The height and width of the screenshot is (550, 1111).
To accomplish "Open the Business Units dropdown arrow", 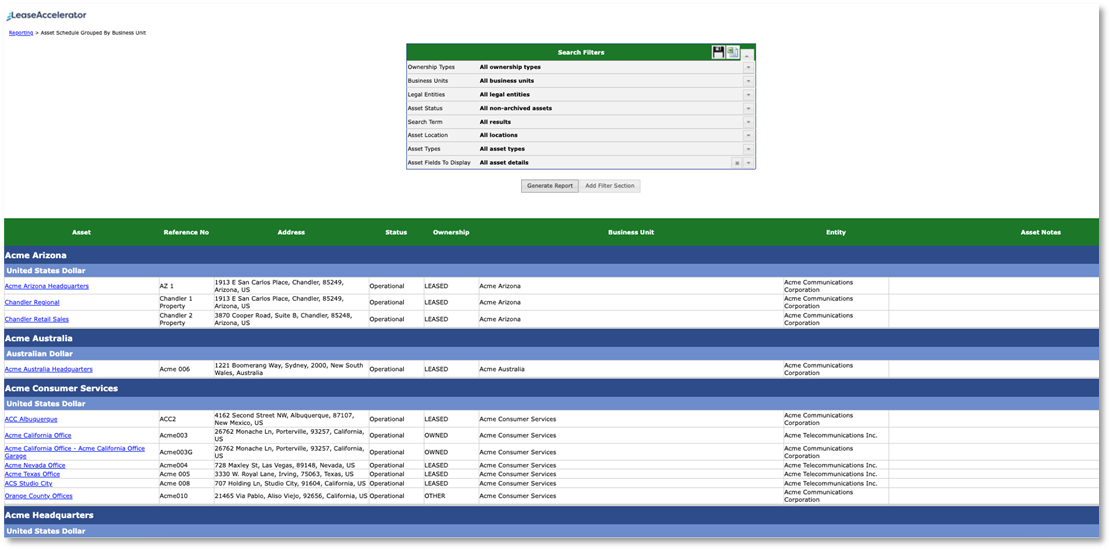I will 748,81.
